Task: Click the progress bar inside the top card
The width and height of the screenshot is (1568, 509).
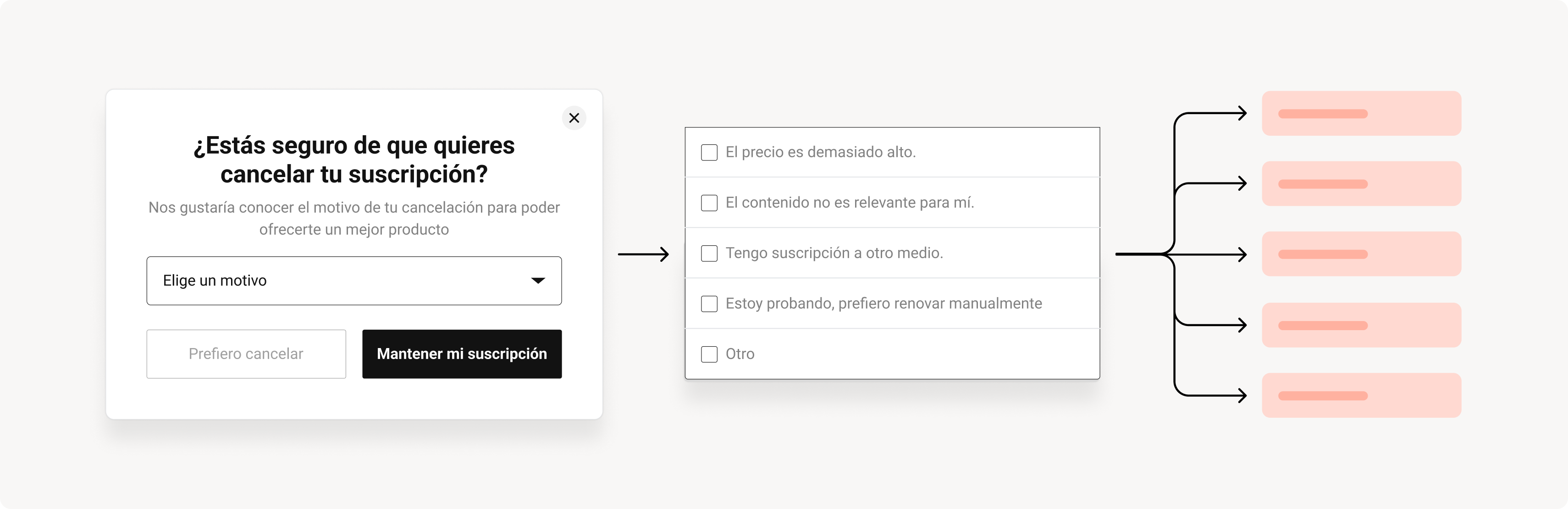Action: (x=1323, y=113)
